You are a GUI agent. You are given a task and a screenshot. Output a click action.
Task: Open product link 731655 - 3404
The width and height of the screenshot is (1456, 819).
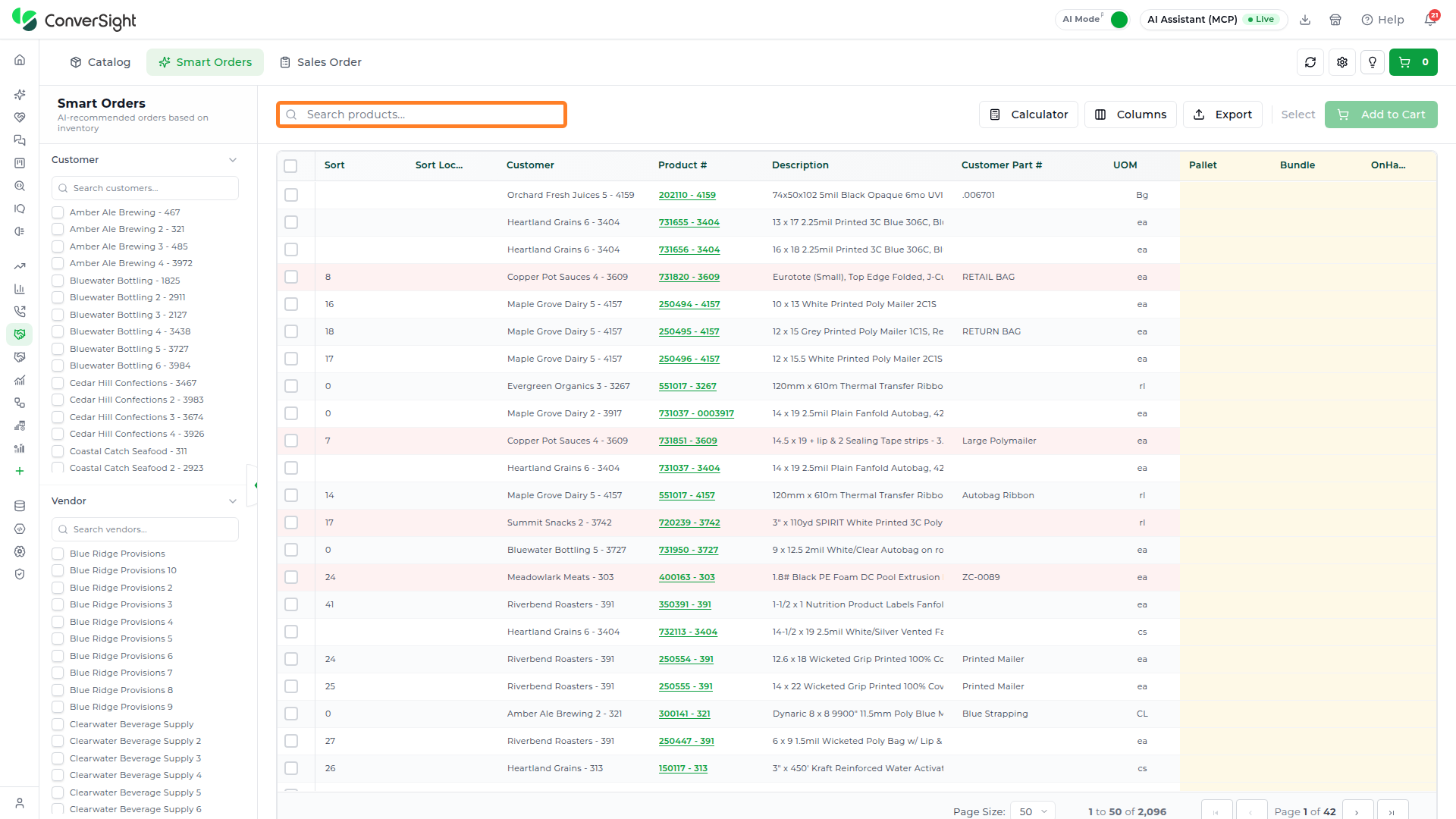tap(689, 222)
